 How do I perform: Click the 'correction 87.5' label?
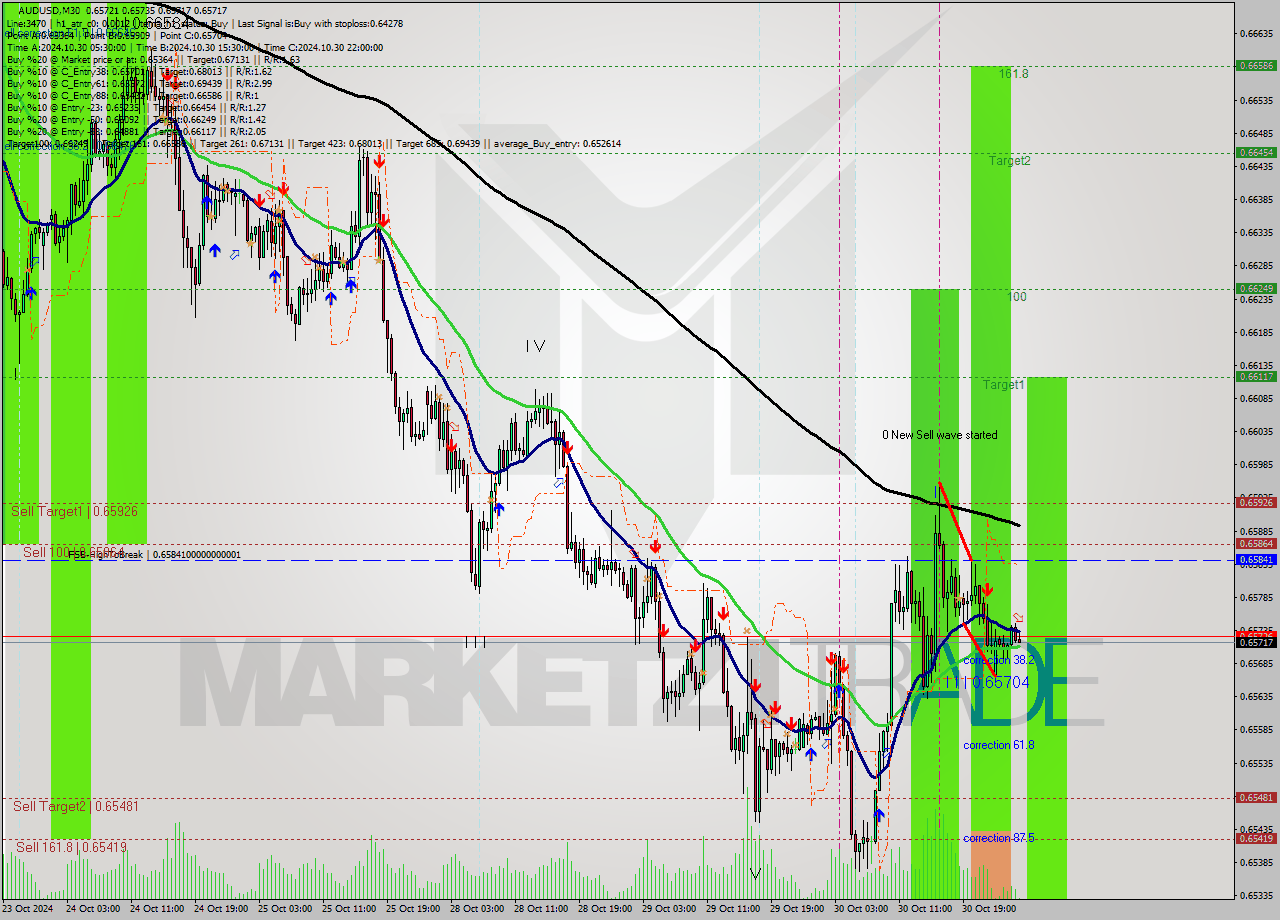(x=998, y=838)
